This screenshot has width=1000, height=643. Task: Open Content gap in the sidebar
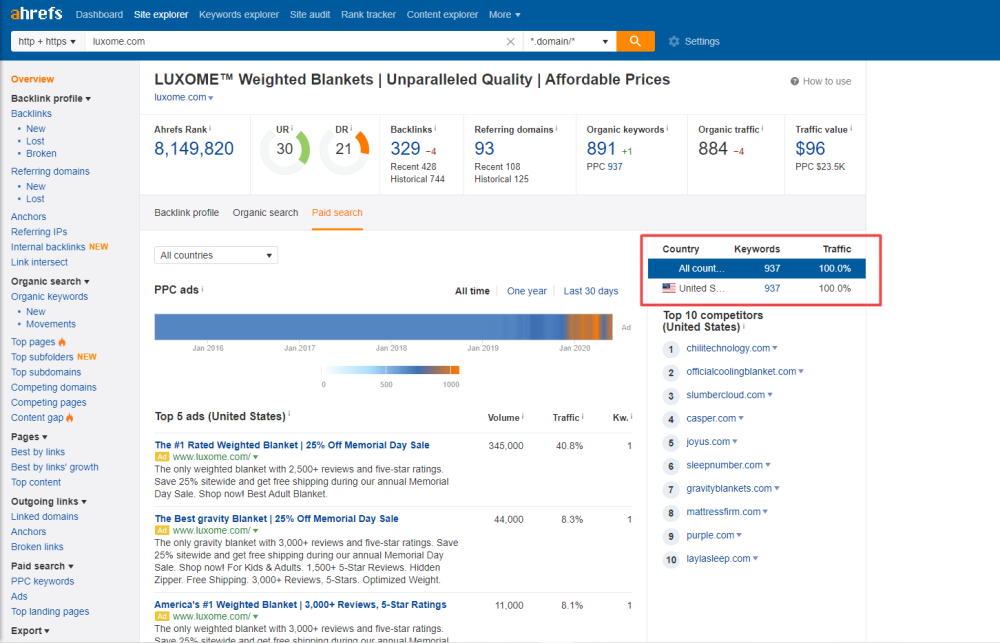(38, 417)
